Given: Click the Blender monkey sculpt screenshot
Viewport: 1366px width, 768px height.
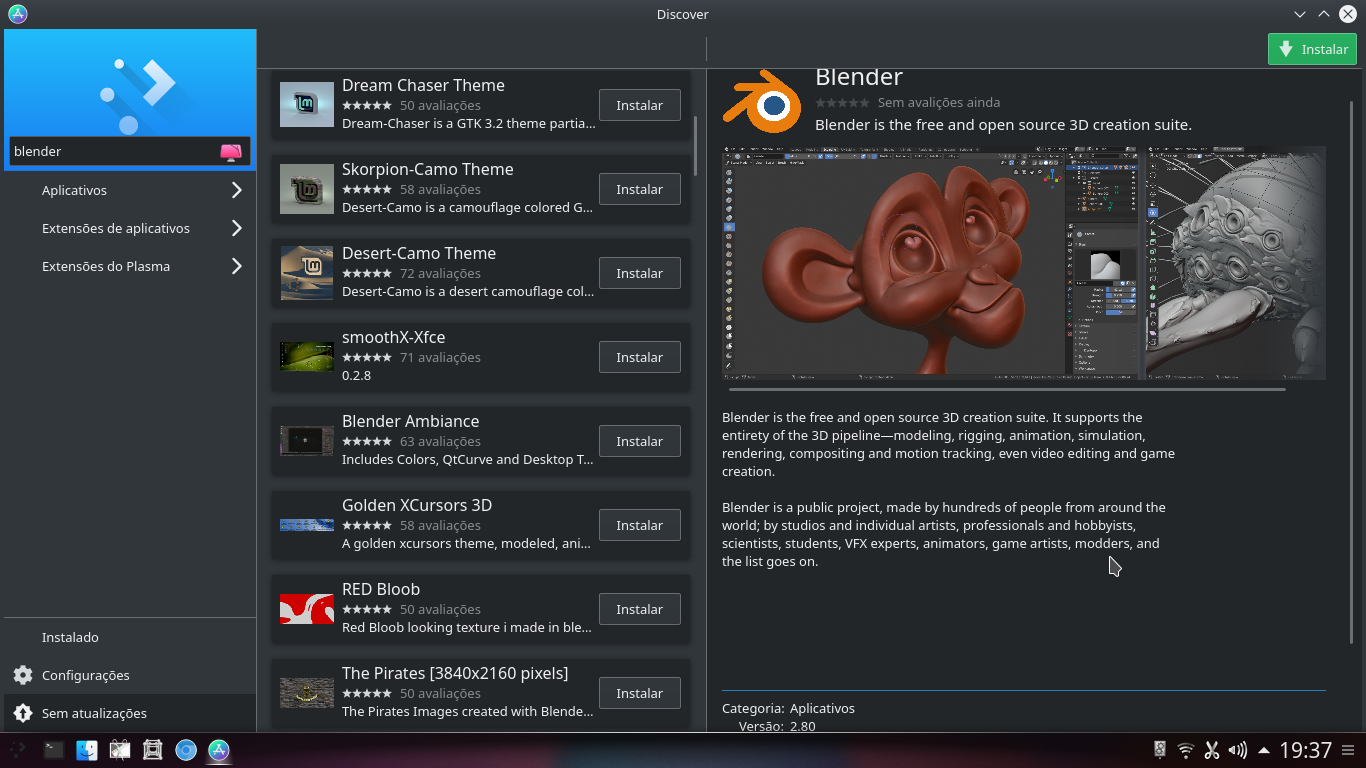Looking at the screenshot, I should pyautogui.click(x=928, y=263).
